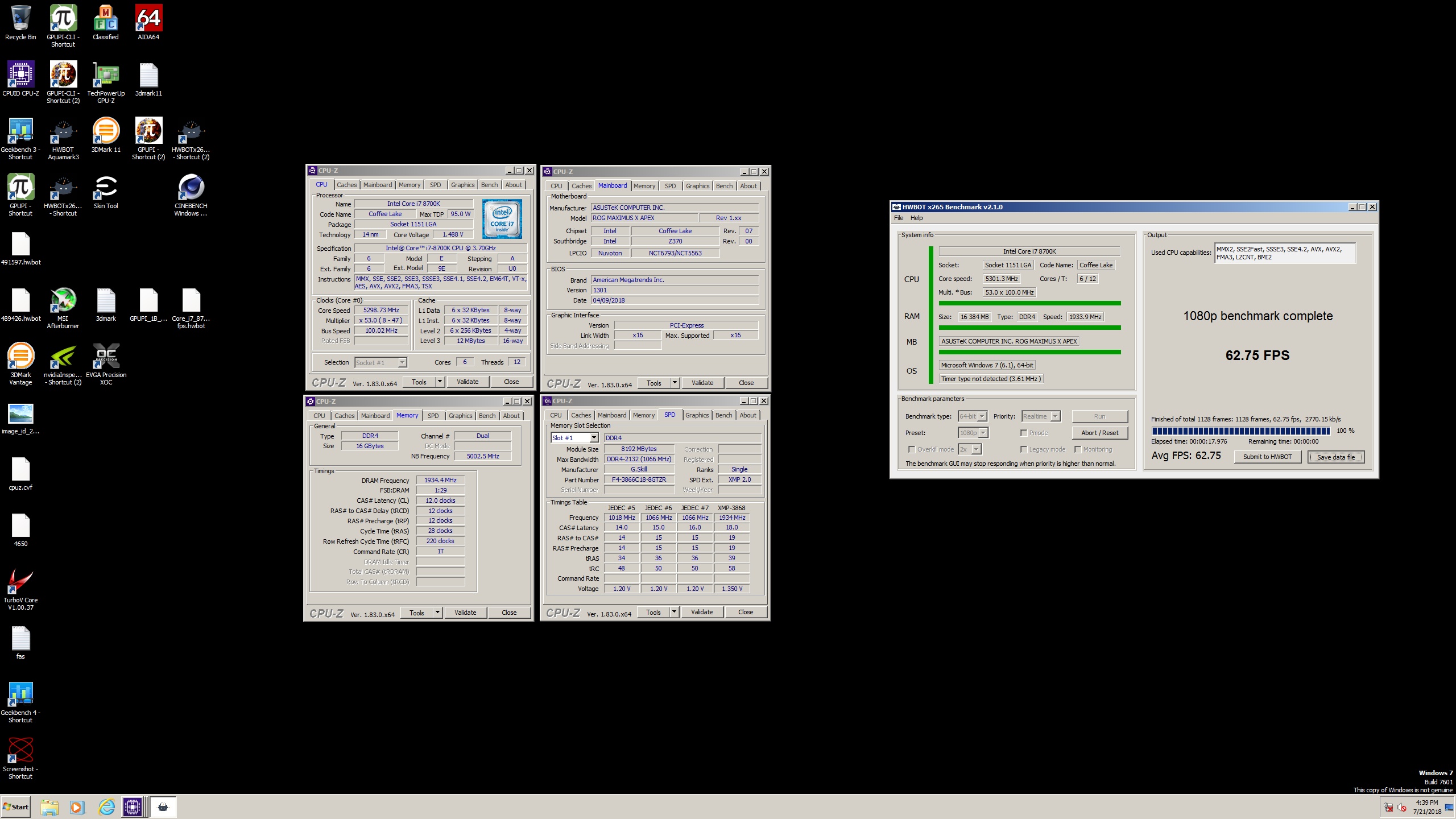Image resolution: width=1456 pixels, height=819 pixels.
Task: Open the MSI Afterburner desktop icon
Action: (x=63, y=308)
